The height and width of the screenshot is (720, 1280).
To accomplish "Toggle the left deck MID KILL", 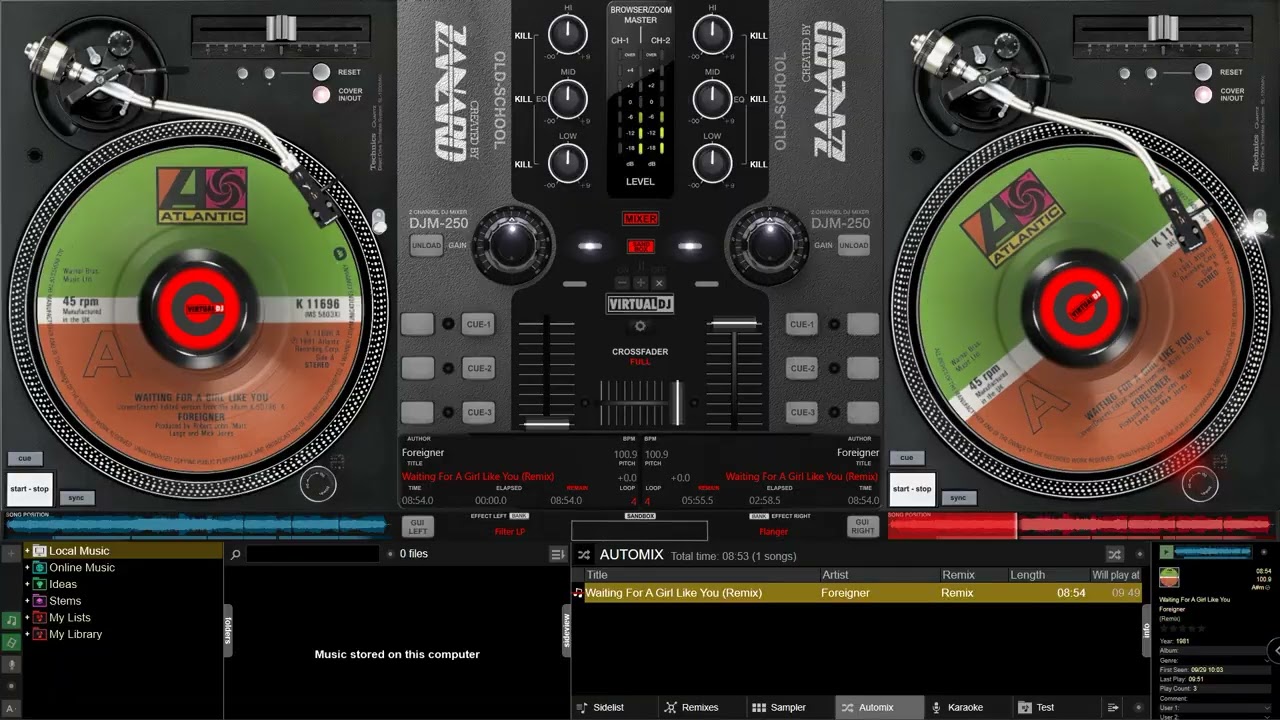I will [523, 99].
